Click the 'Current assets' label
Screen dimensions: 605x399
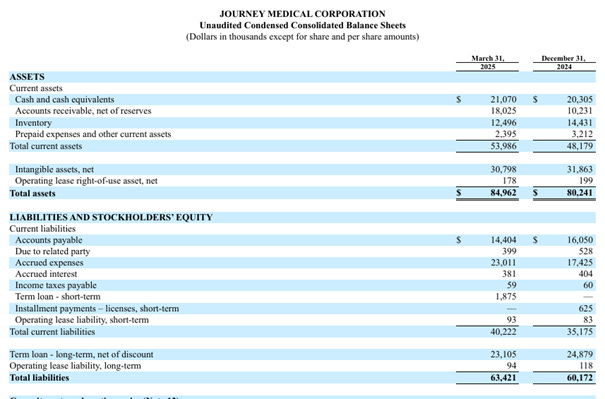pyautogui.click(x=36, y=88)
